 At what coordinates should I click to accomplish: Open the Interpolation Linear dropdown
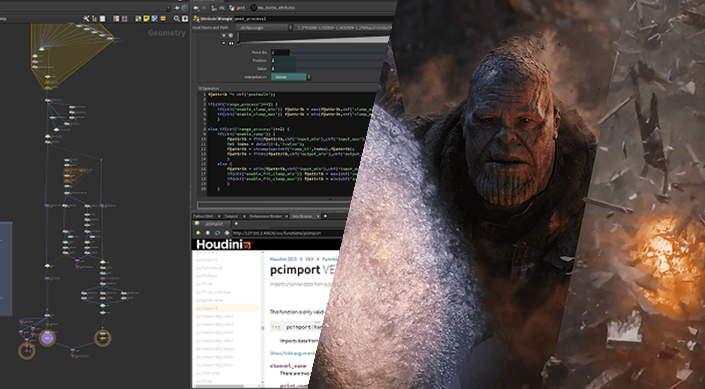[x=289, y=77]
